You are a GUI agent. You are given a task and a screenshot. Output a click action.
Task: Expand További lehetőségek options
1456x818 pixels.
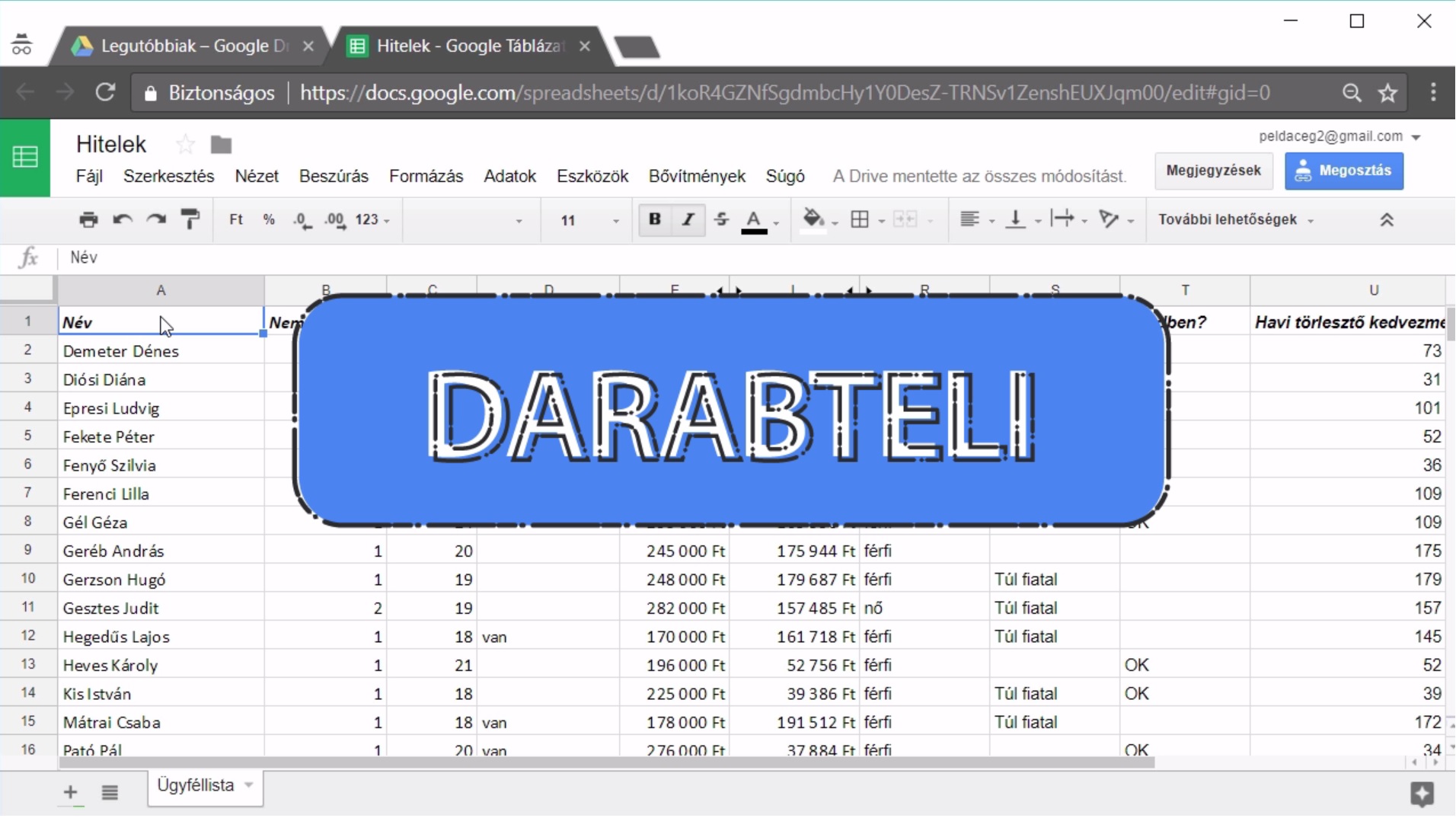pos(1236,220)
